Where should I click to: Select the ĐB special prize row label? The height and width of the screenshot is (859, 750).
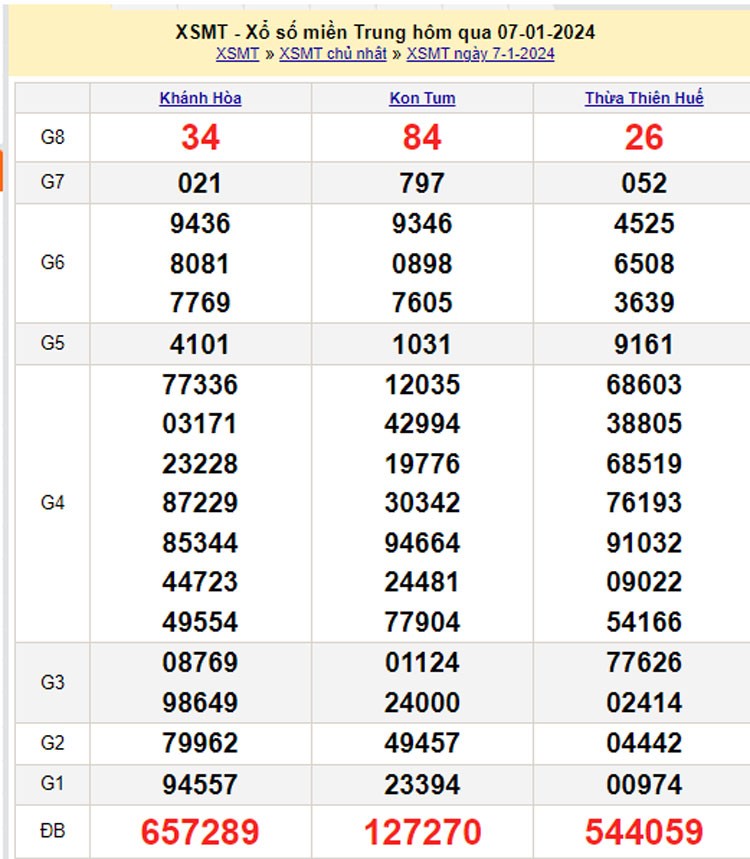[x=52, y=831]
